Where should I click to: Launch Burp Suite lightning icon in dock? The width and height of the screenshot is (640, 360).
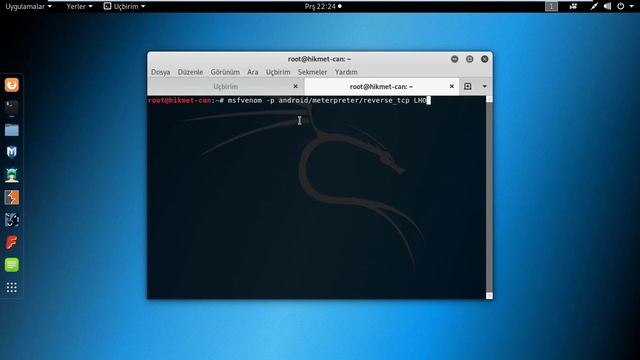[x=12, y=198]
